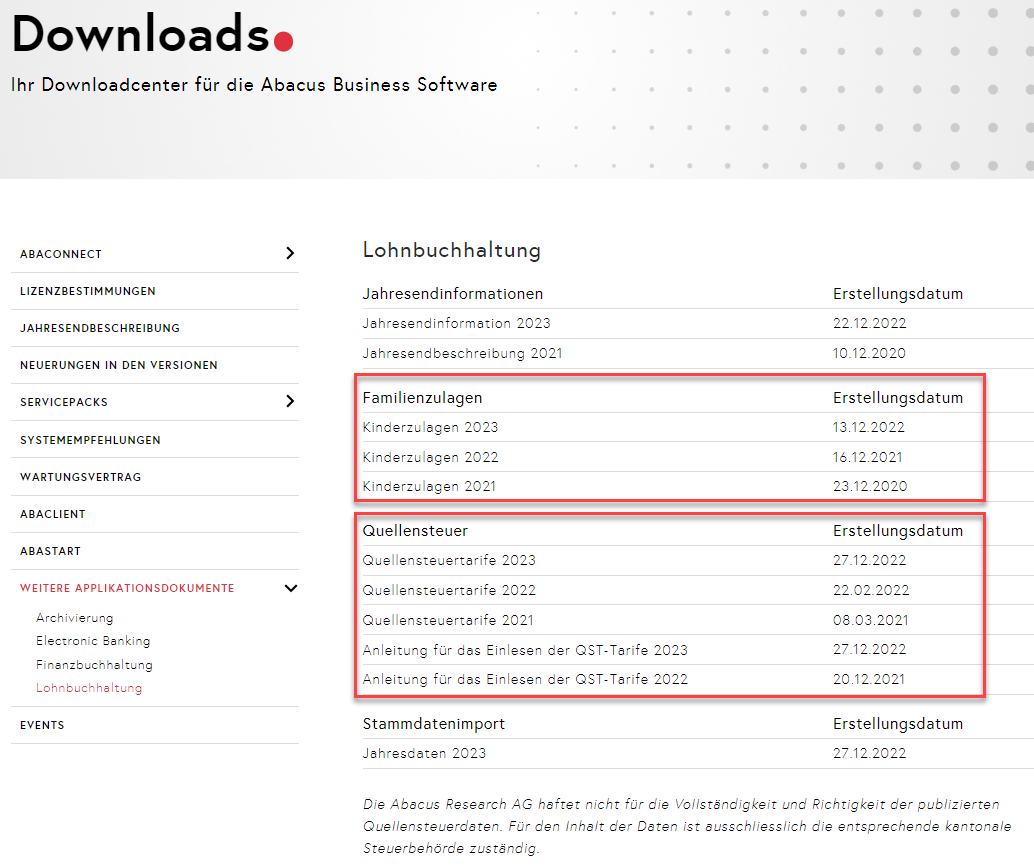
Task: Click the Familienzulagen section heading
Action: tap(422, 398)
